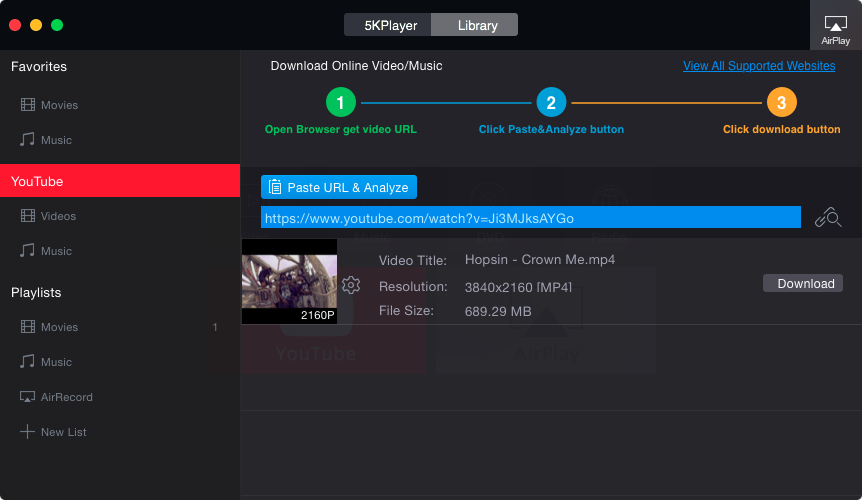This screenshot has width=862, height=500.
Task: Click step 1 circle Open Browser
Action: [341, 102]
